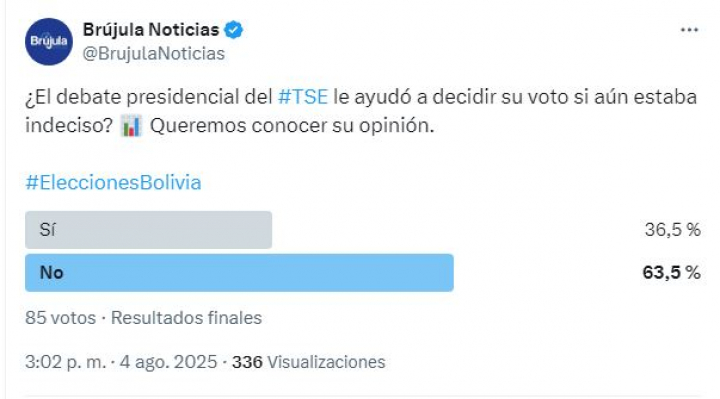The height and width of the screenshot is (399, 720).
Task: Click the 85 votos count
Action: pos(61,318)
